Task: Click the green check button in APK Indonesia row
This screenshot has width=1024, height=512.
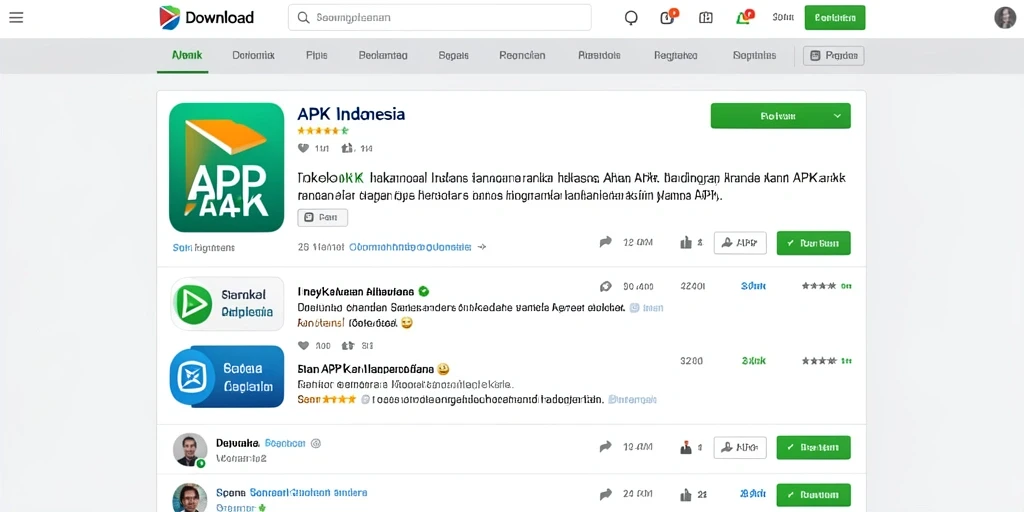Action: [814, 243]
